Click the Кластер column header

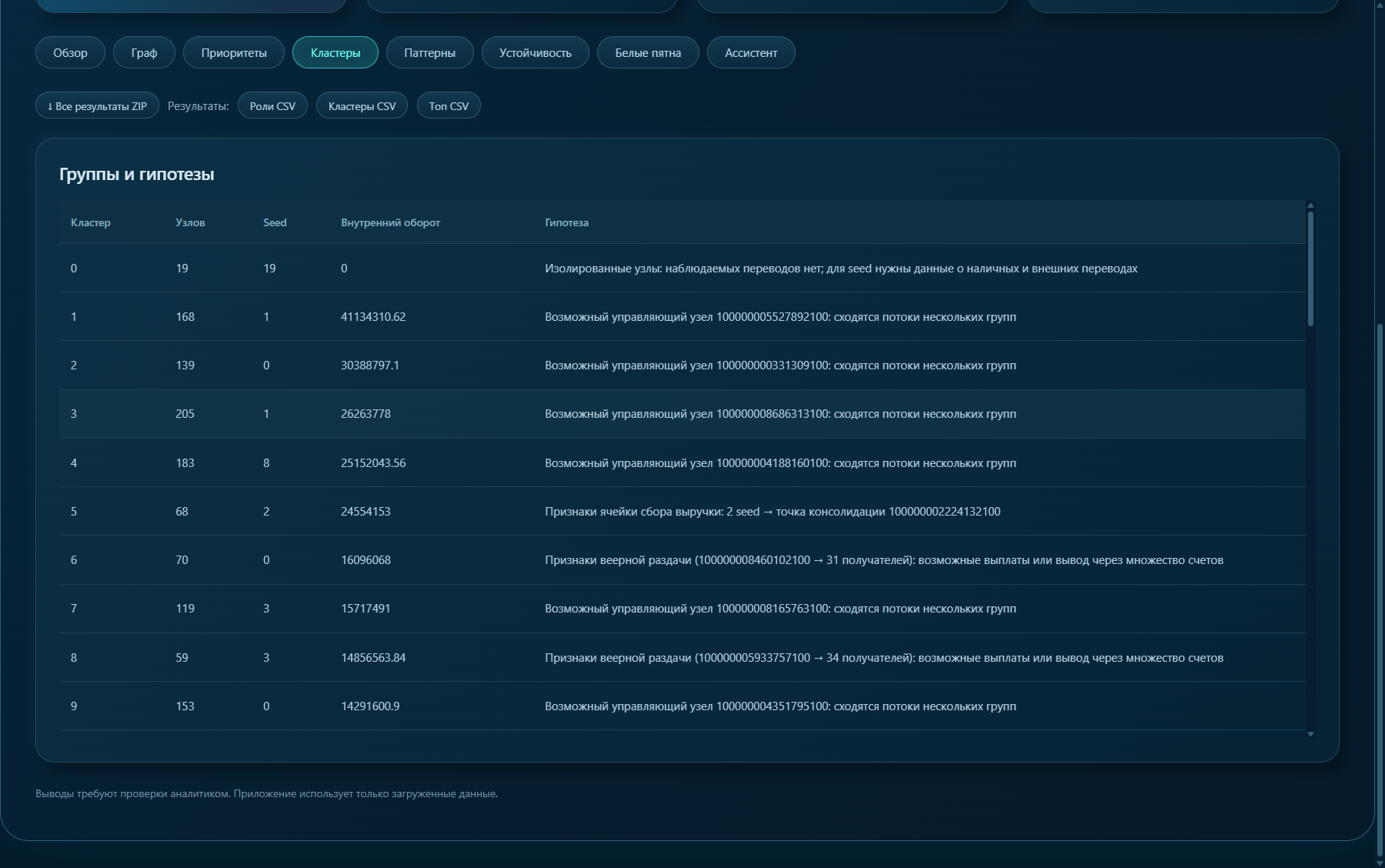tap(91, 222)
